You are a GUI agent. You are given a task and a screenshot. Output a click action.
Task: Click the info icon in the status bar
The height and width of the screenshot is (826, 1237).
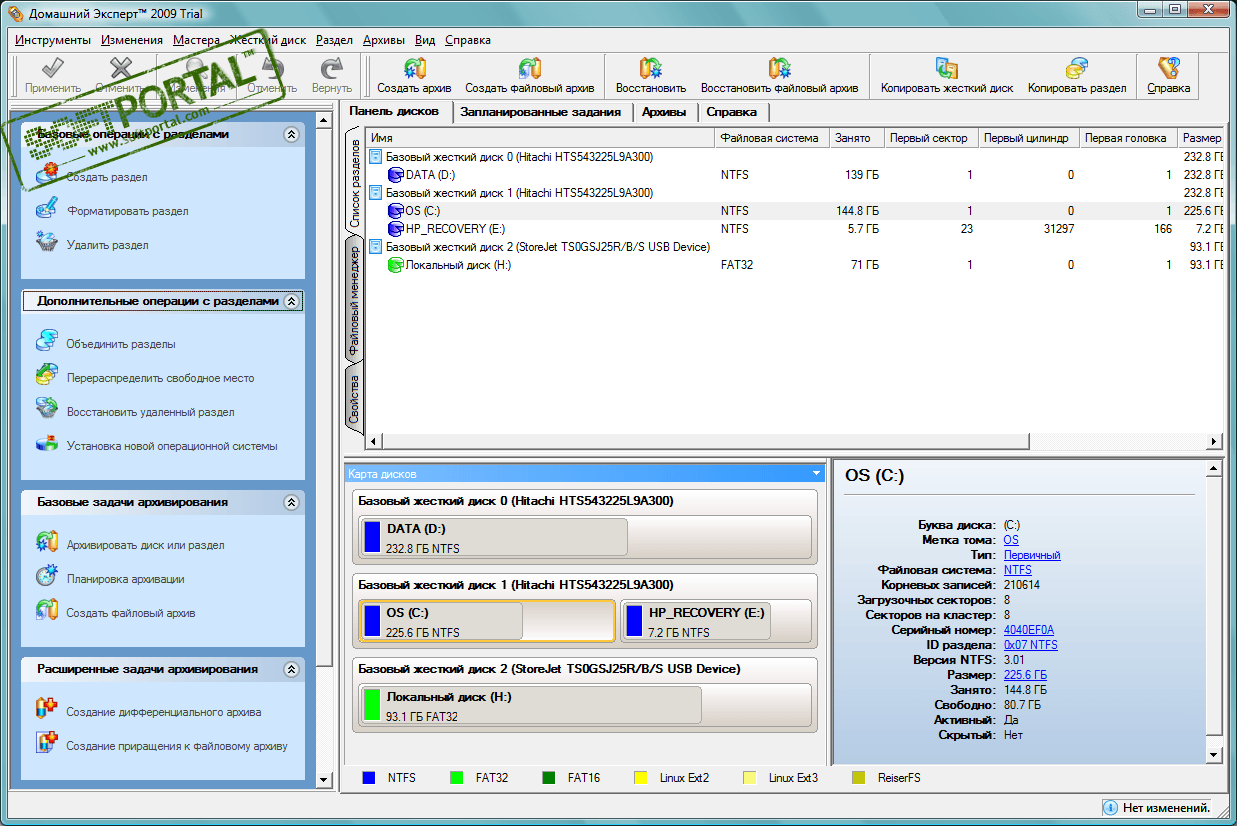[x=1110, y=807]
